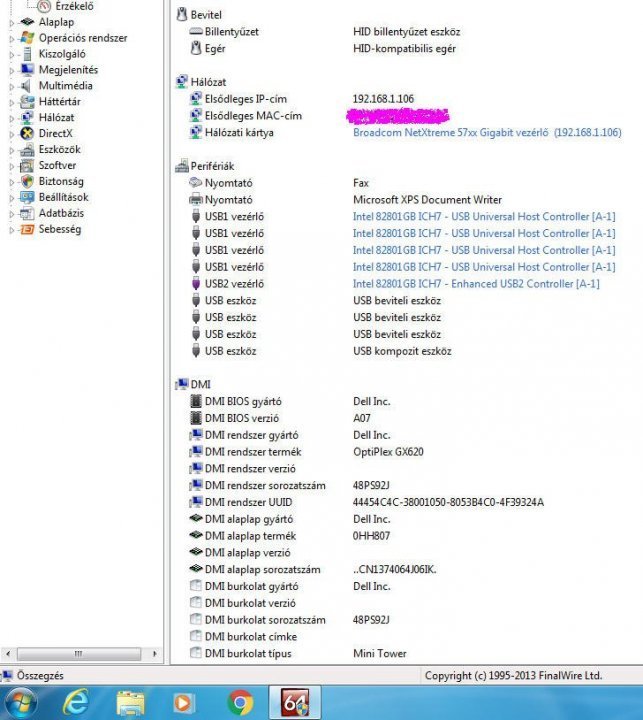Click the Billentyűzet keyboard icon
The height and width of the screenshot is (720, 643).
click(196, 31)
